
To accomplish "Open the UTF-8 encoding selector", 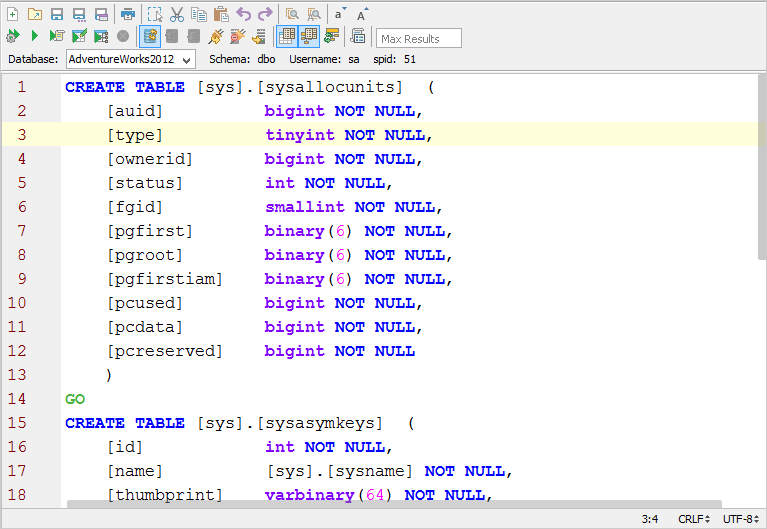I will click(741, 519).
